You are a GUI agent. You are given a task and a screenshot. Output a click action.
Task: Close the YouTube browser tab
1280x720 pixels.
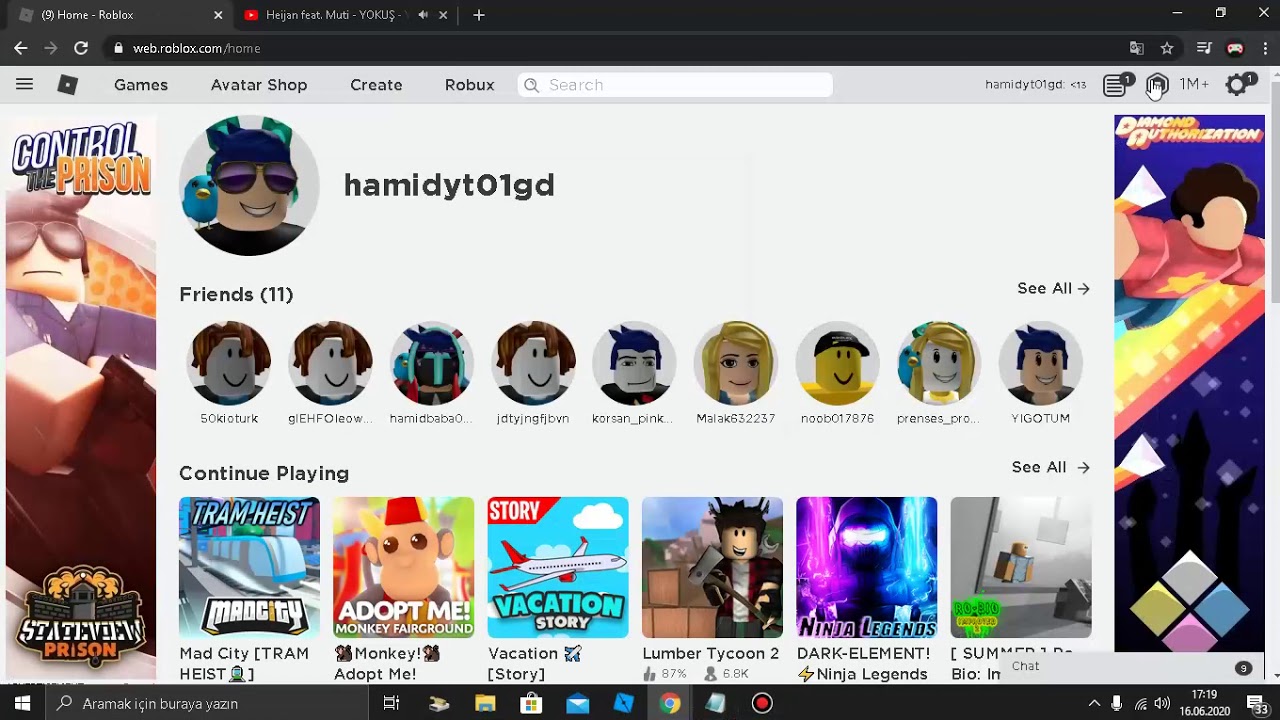[x=443, y=15]
